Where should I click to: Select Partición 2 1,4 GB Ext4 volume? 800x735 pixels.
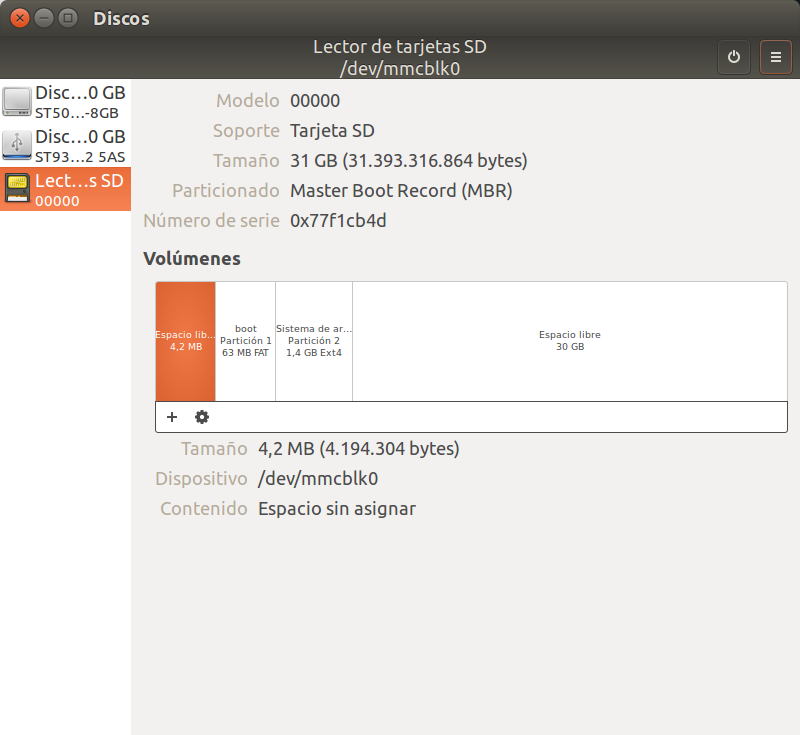(314, 341)
